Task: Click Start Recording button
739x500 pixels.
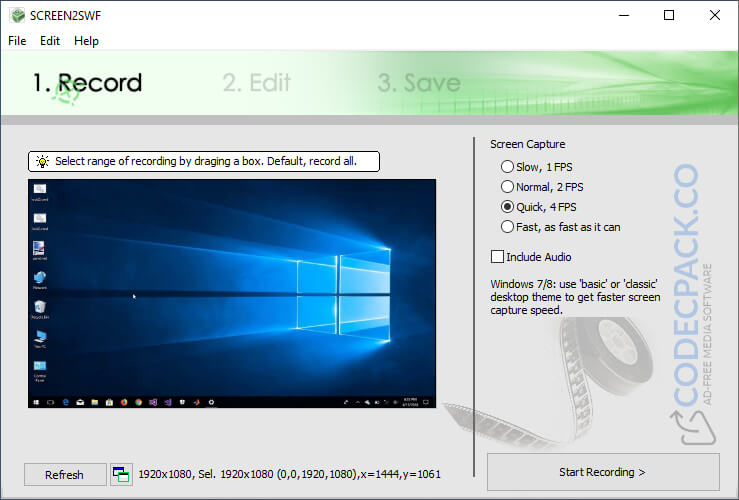Action: 603,472
